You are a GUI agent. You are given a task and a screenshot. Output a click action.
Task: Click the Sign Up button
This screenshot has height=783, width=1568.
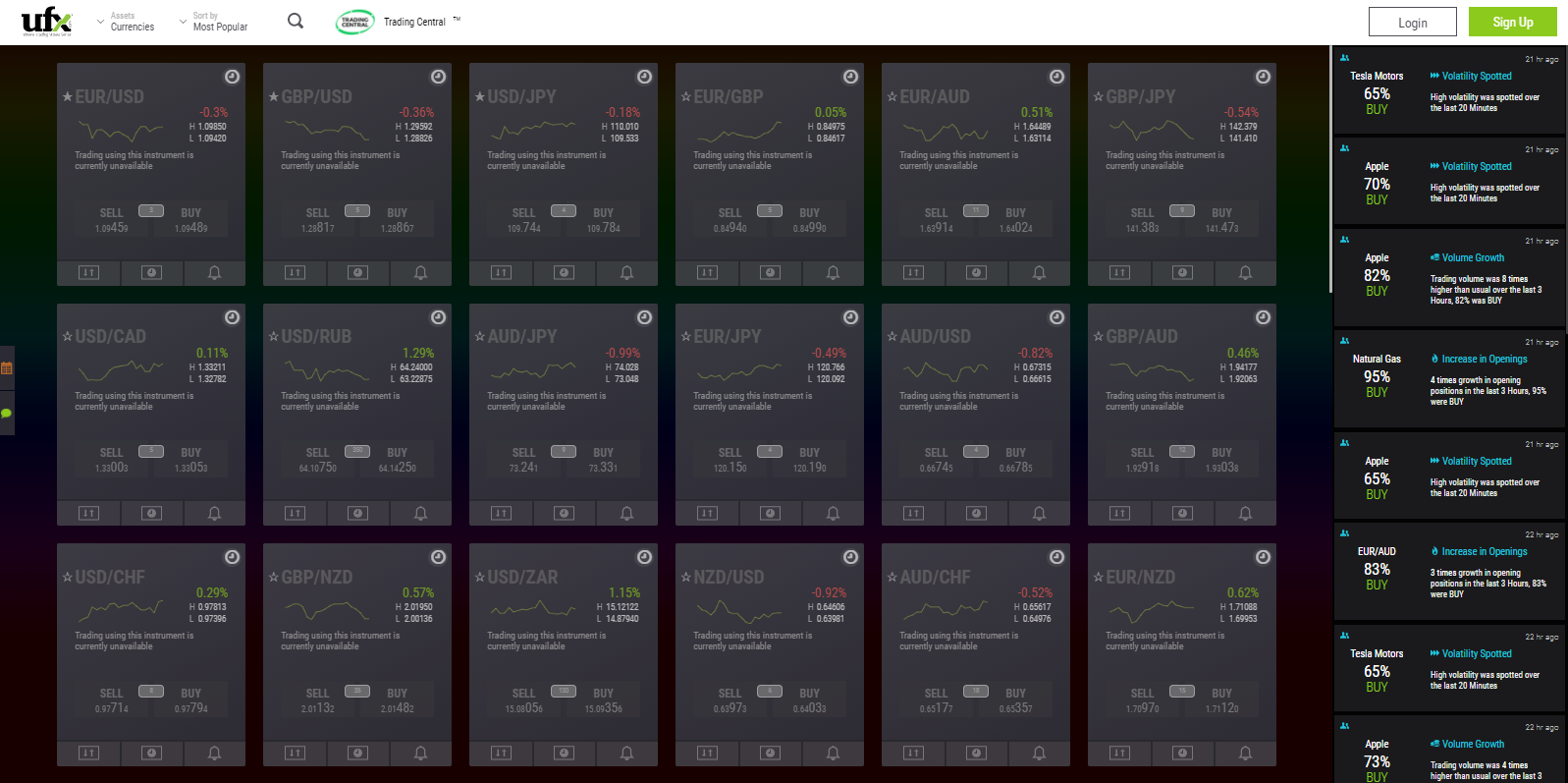pyautogui.click(x=1512, y=22)
